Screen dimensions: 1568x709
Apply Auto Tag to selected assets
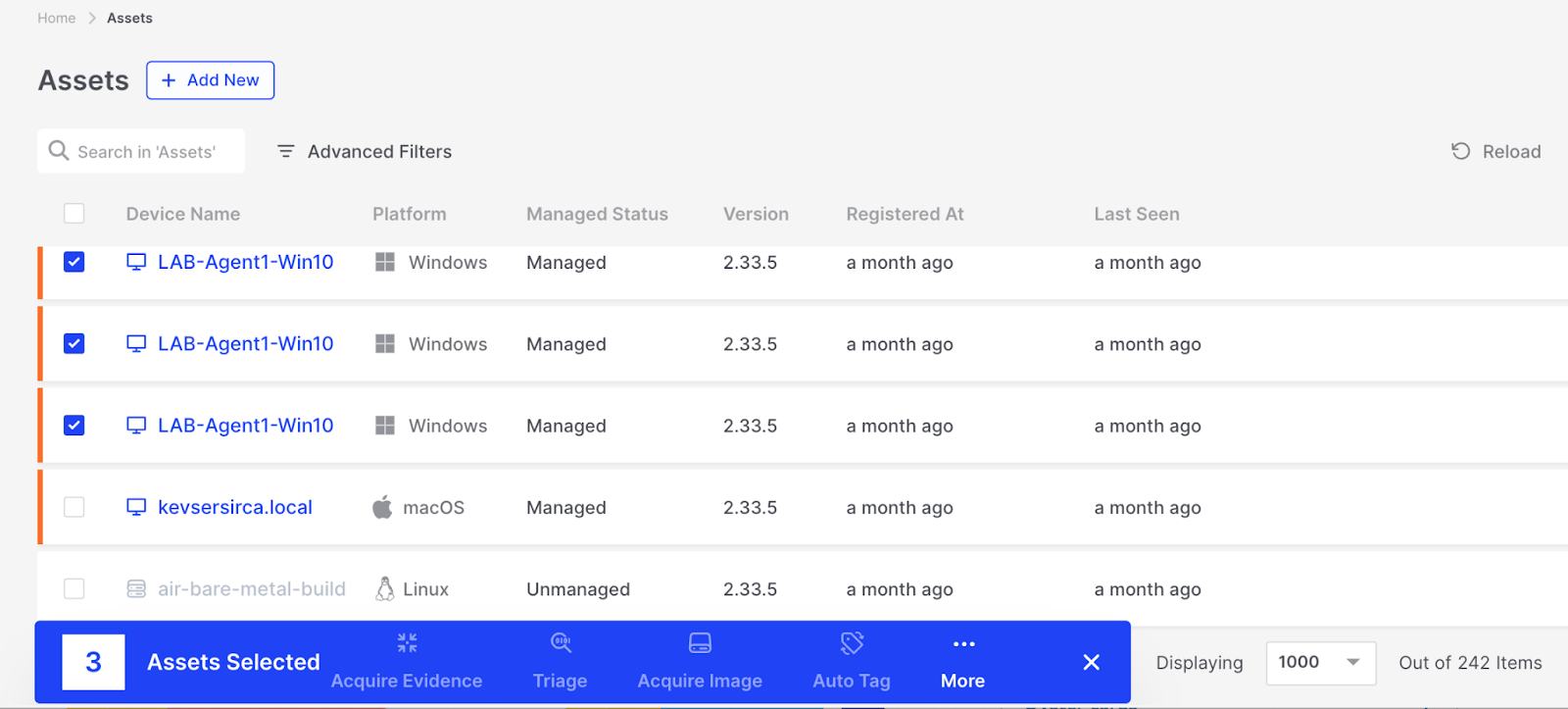(x=852, y=661)
